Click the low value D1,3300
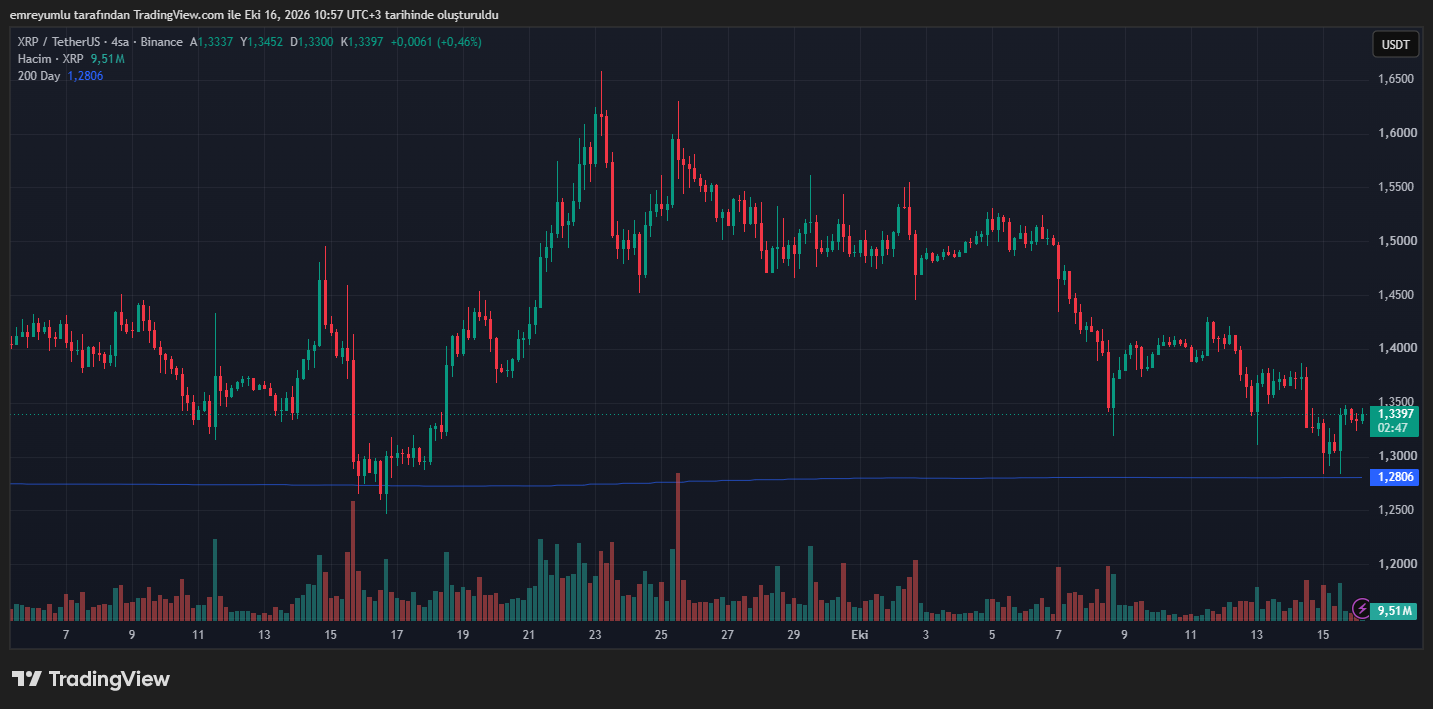 pos(312,42)
